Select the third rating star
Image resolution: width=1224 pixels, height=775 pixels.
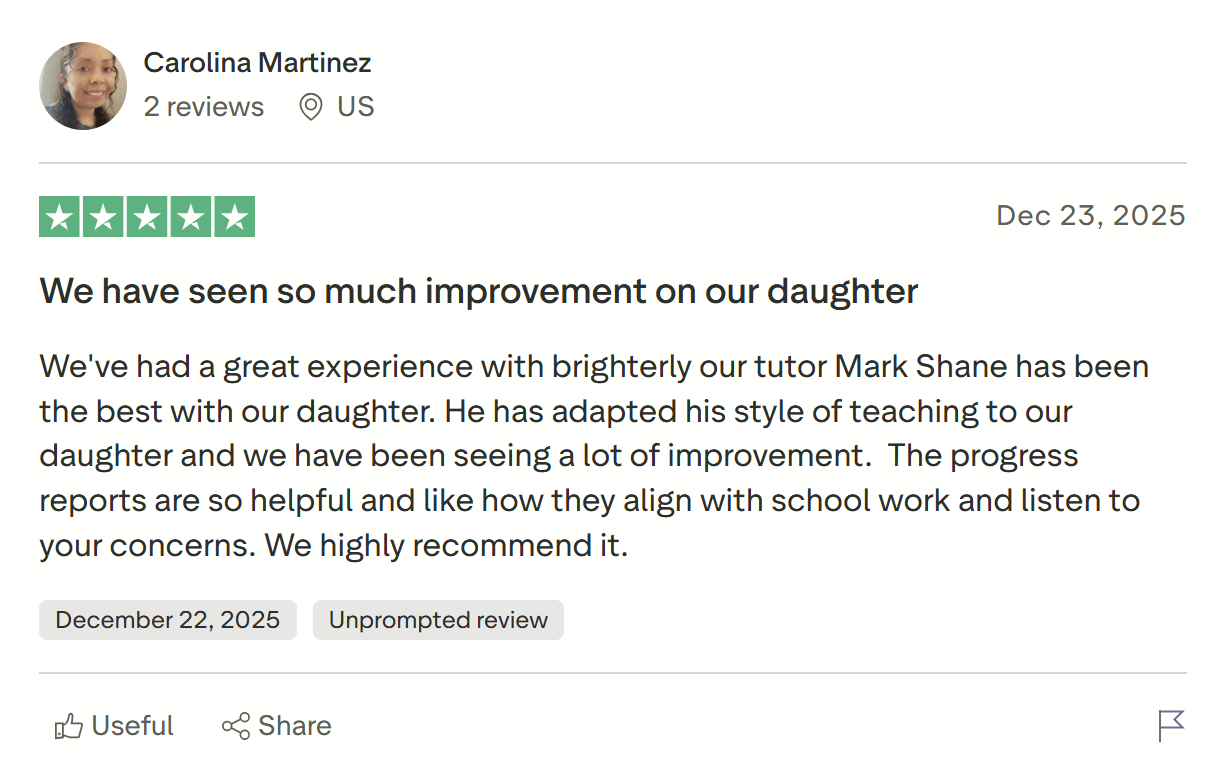(x=147, y=217)
